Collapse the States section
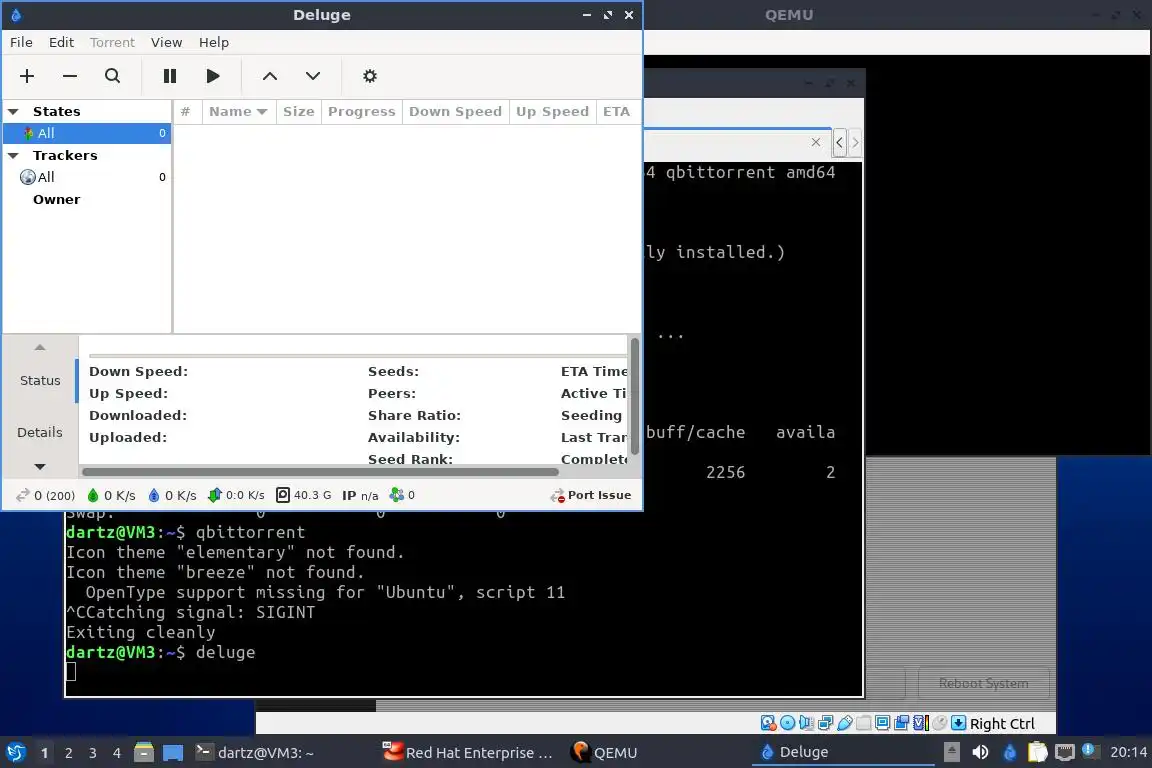The height and width of the screenshot is (768, 1152). pyautogui.click(x=13, y=112)
